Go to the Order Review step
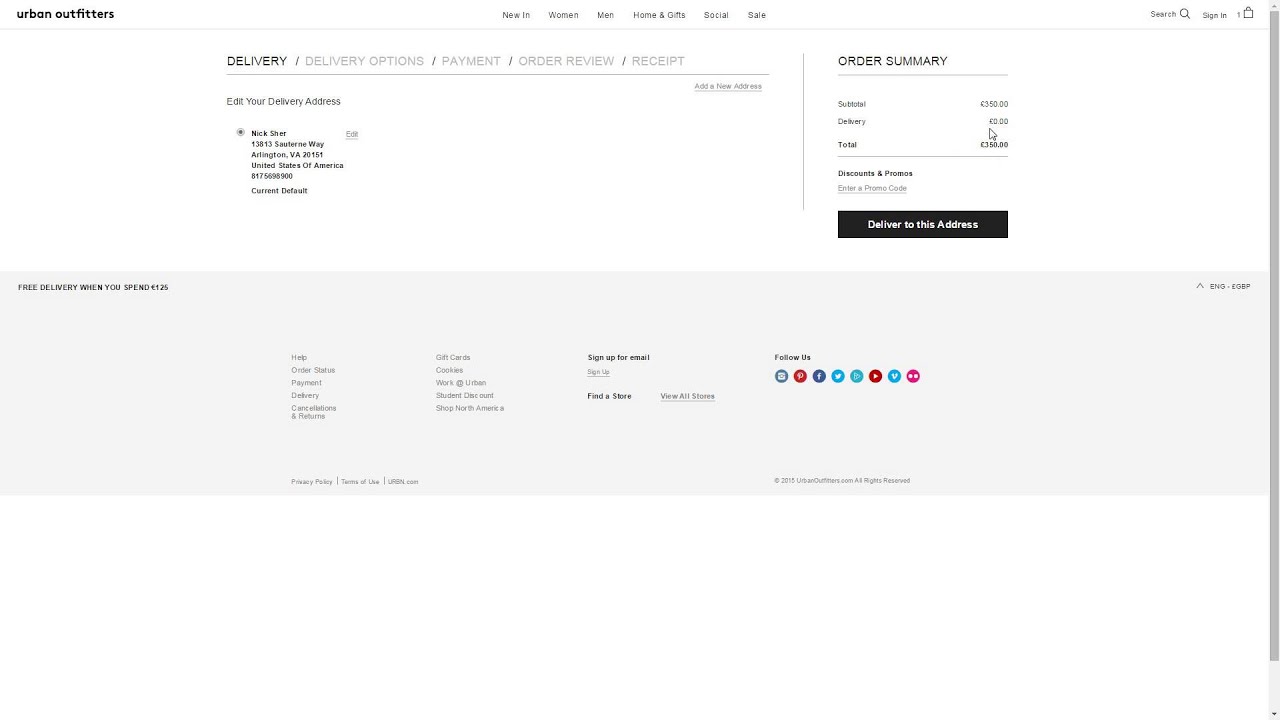The height and width of the screenshot is (720, 1280). coord(566,61)
